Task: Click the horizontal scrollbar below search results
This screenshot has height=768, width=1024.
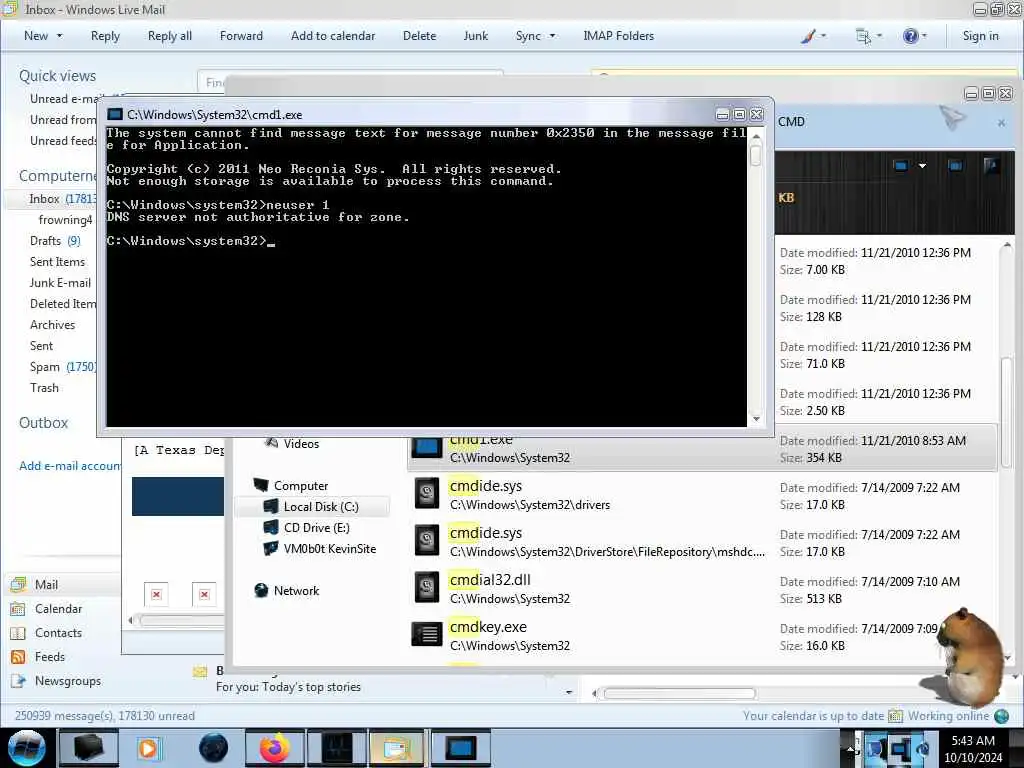Action: coord(679,693)
